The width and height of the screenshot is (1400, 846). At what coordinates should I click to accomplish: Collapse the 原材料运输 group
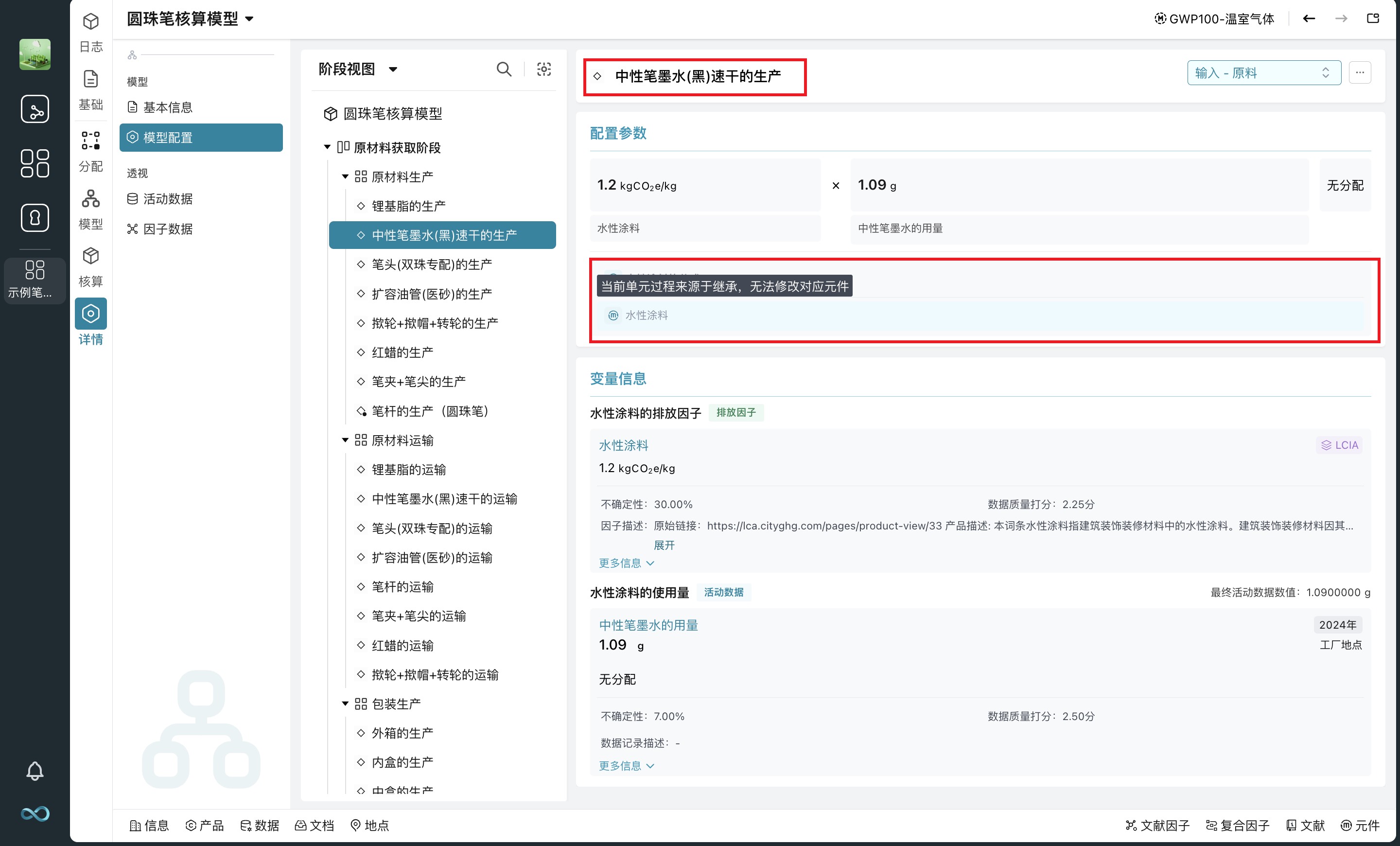click(345, 441)
